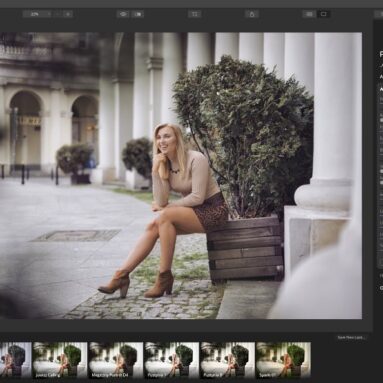Select the Crop tool icon

[195, 14]
